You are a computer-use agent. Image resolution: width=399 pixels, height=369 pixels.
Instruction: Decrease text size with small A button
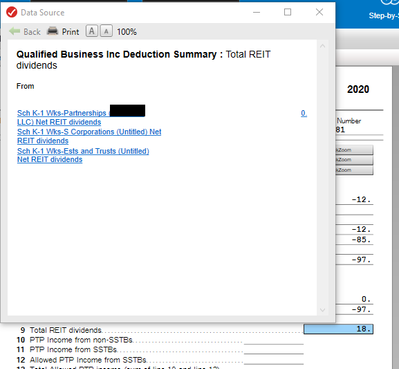[106, 31]
